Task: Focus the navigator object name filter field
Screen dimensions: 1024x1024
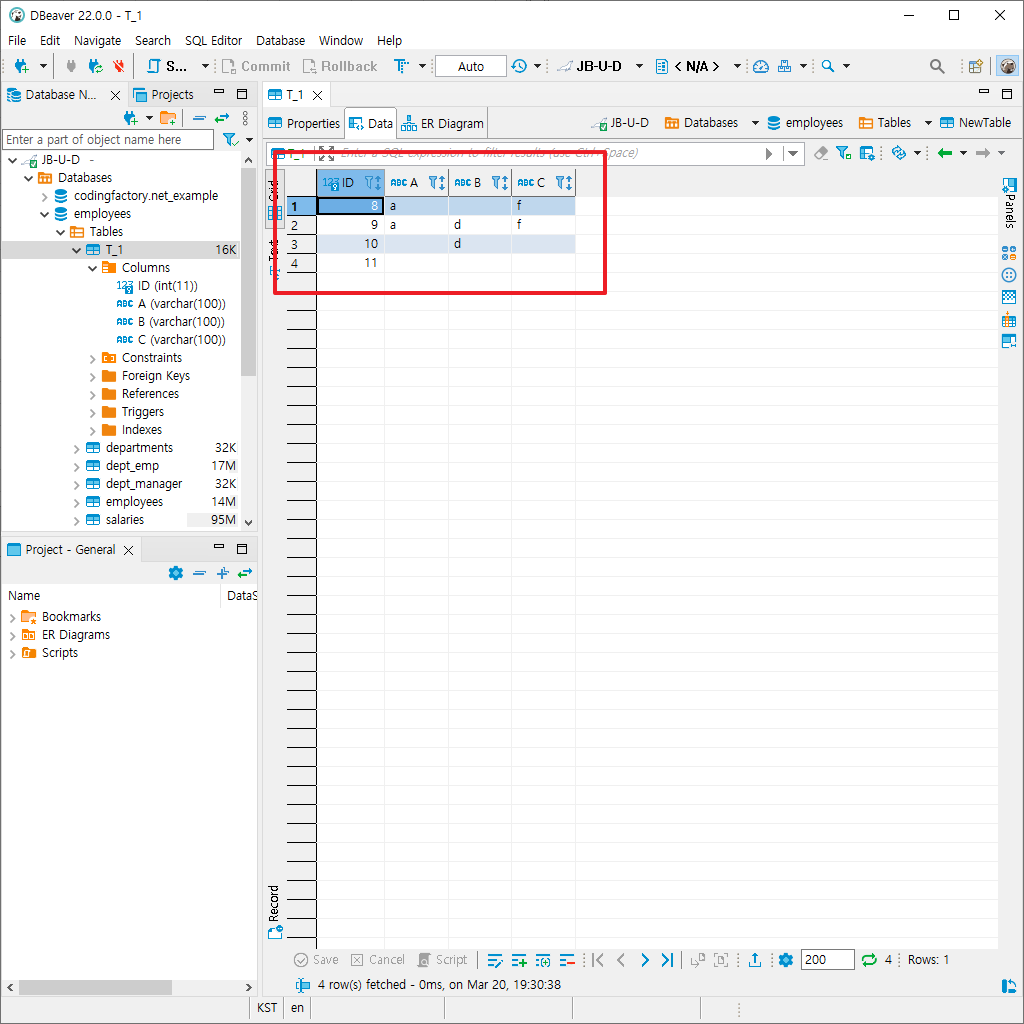Action: (x=108, y=140)
